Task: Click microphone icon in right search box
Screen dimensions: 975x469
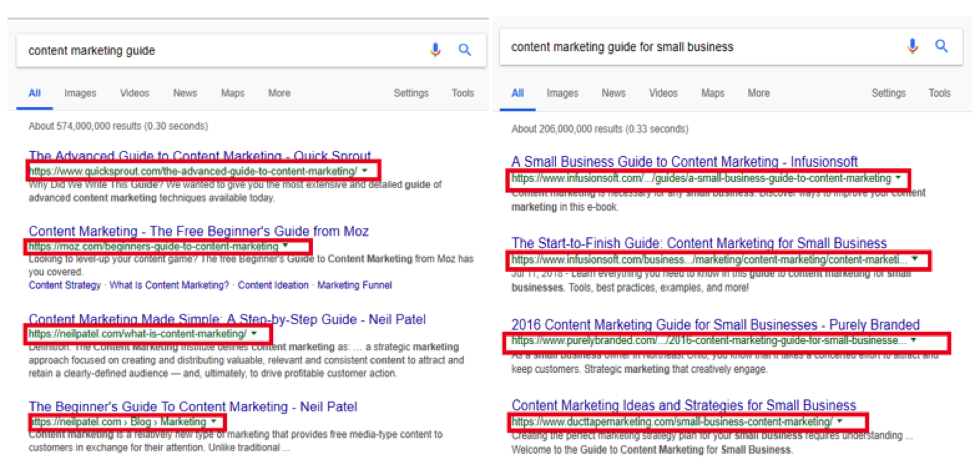Action: (913, 46)
